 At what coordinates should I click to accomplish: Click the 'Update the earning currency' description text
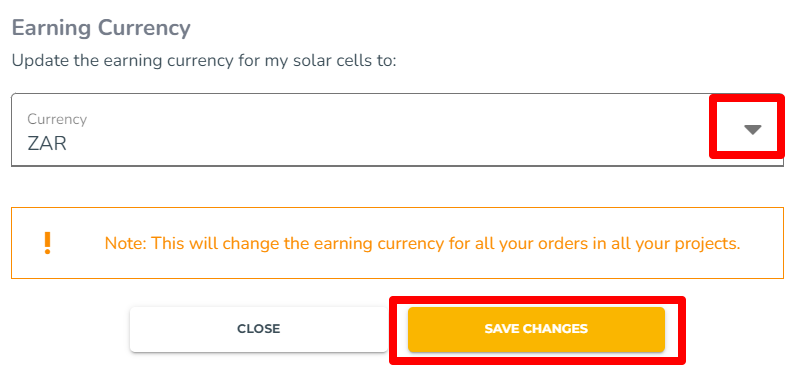[x=203, y=61]
